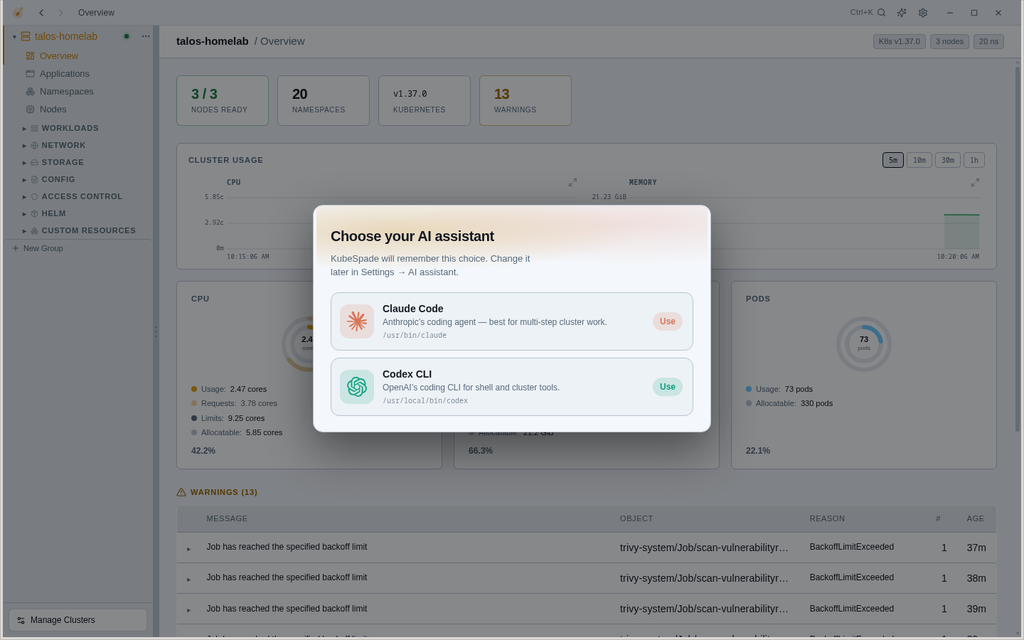Click the Overview grid icon in sidebar

click(x=30, y=56)
